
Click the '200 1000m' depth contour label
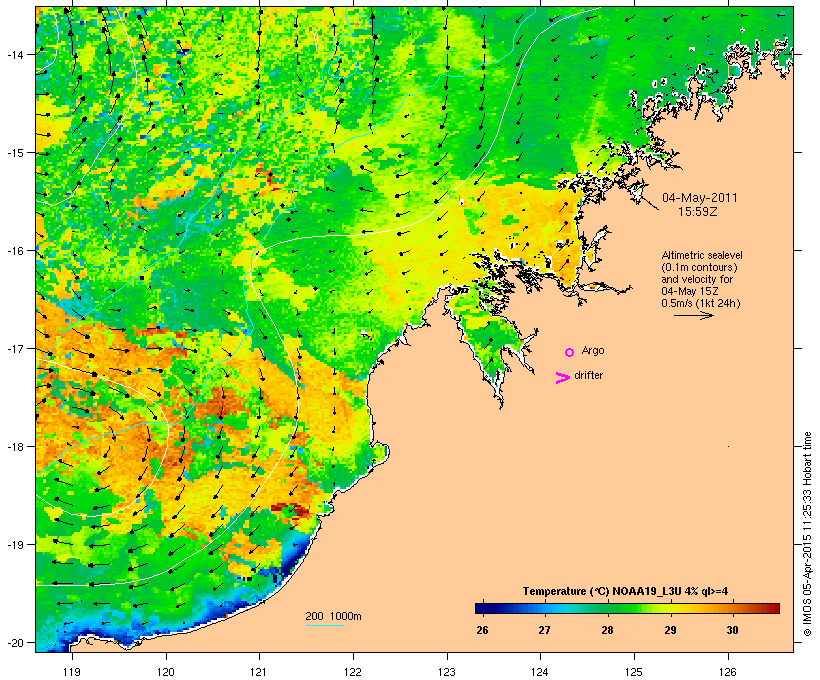click(x=333, y=616)
